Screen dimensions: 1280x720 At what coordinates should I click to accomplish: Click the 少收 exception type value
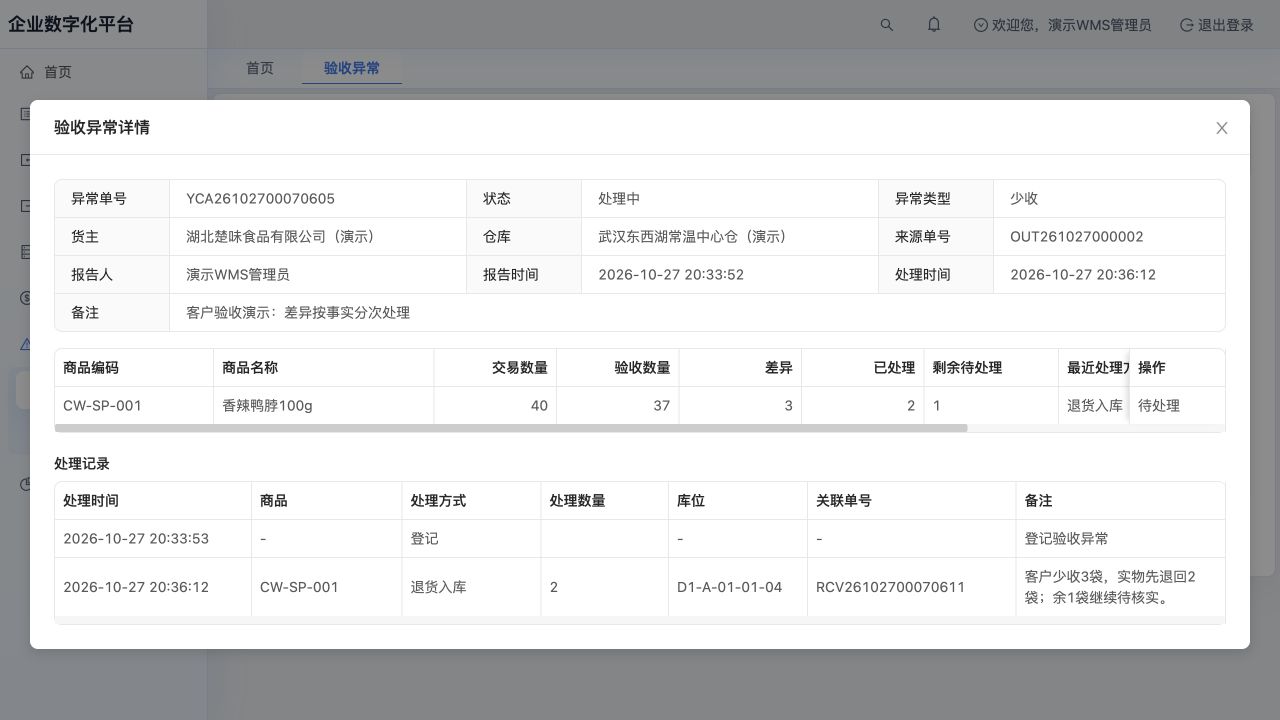(1024, 199)
